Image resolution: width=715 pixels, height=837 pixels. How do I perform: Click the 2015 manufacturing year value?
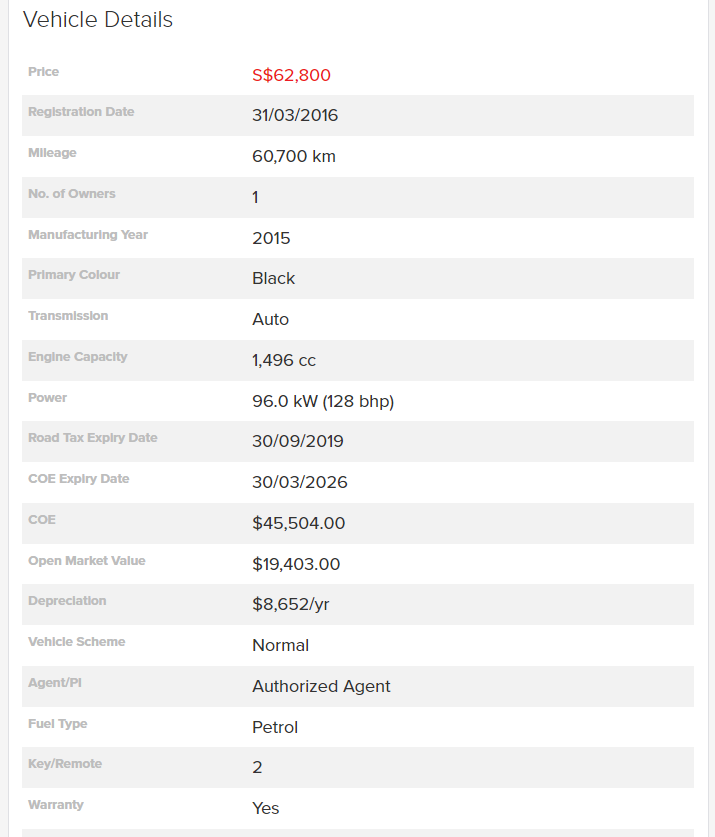pos(271,238)
